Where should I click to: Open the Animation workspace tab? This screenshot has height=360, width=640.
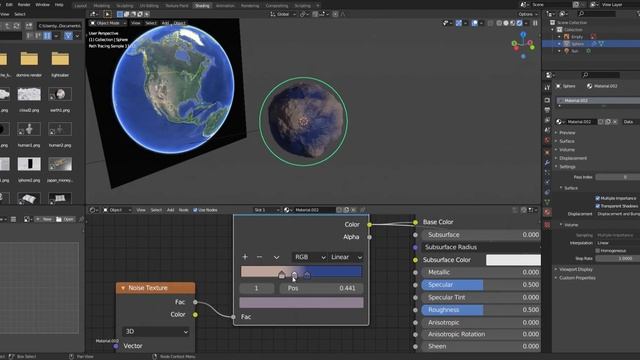pyautogui.click(x=225, y=6)
